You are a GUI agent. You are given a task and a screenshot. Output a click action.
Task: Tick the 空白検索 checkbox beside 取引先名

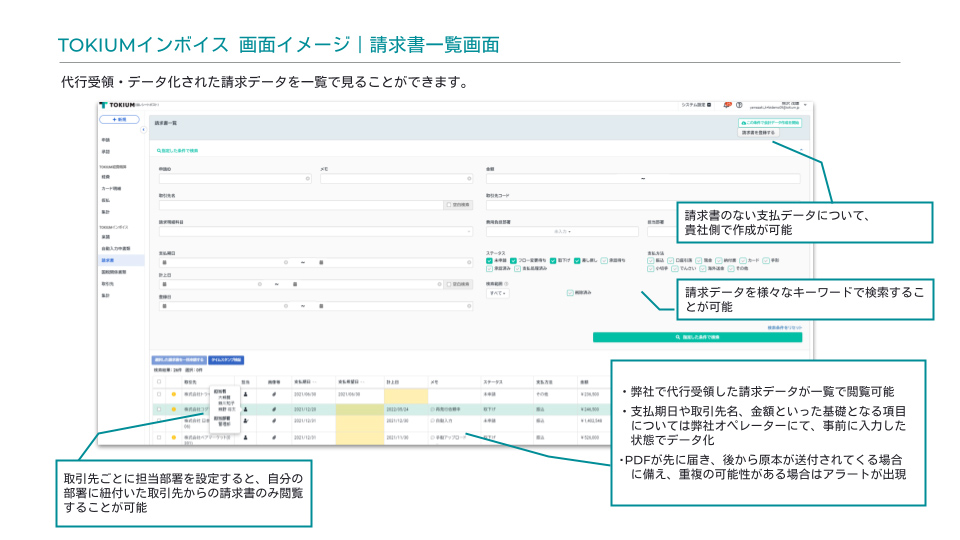[449, 205]
